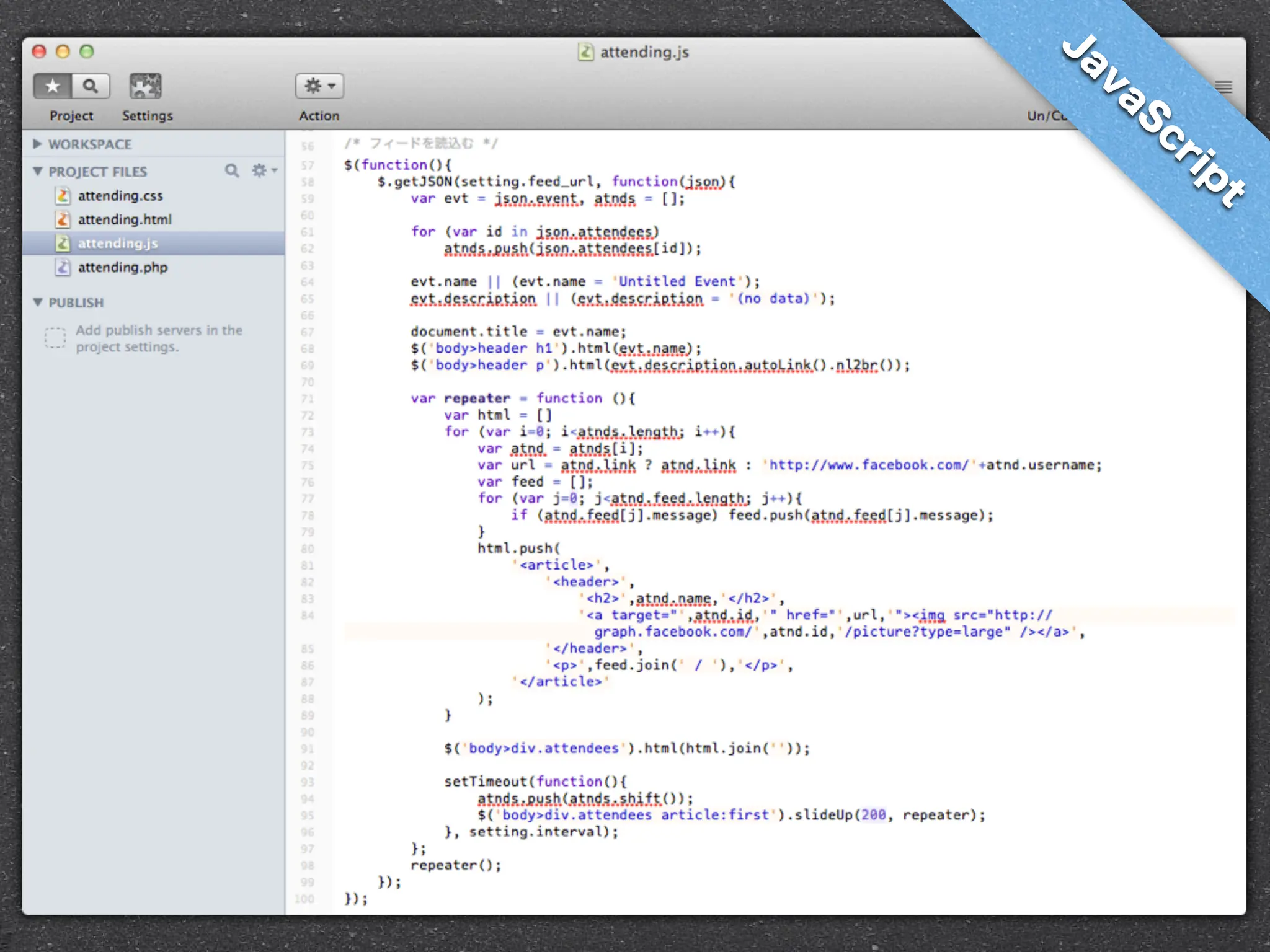1270x952 pixels.
Task: Select attending.js in the sidebar
Action: pos(118,244)
